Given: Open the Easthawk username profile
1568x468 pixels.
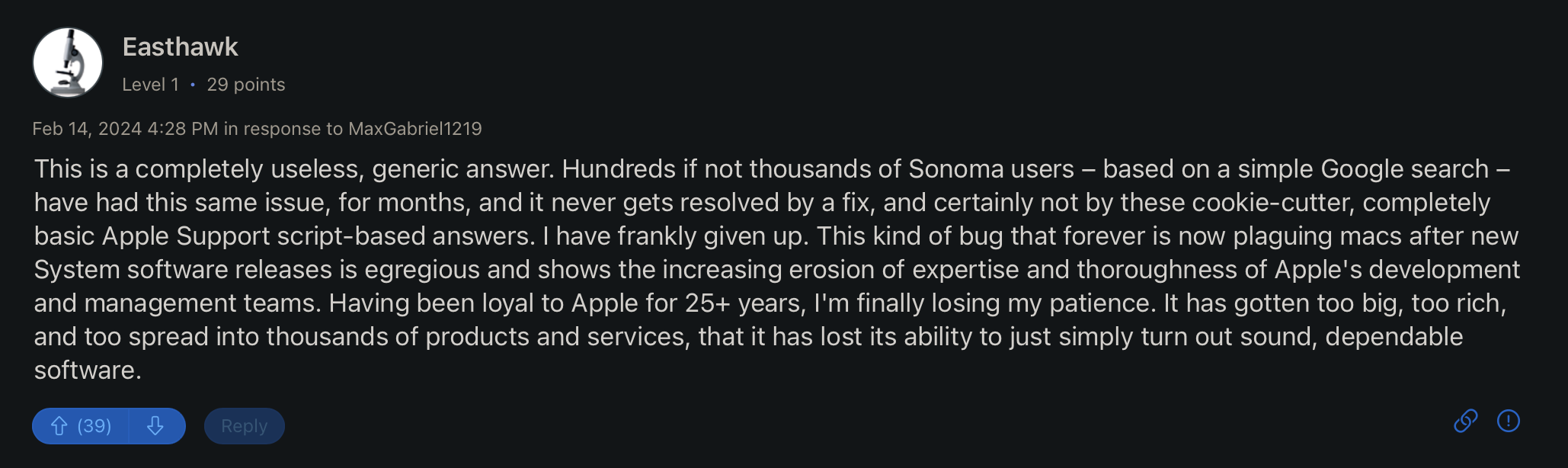Looking at the screenshot, I should [x=181, y=47].
